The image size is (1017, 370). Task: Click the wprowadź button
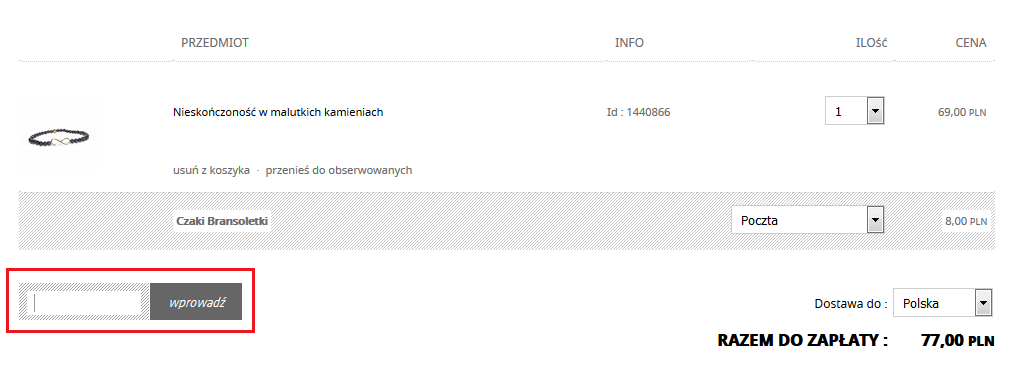(196, 302)
